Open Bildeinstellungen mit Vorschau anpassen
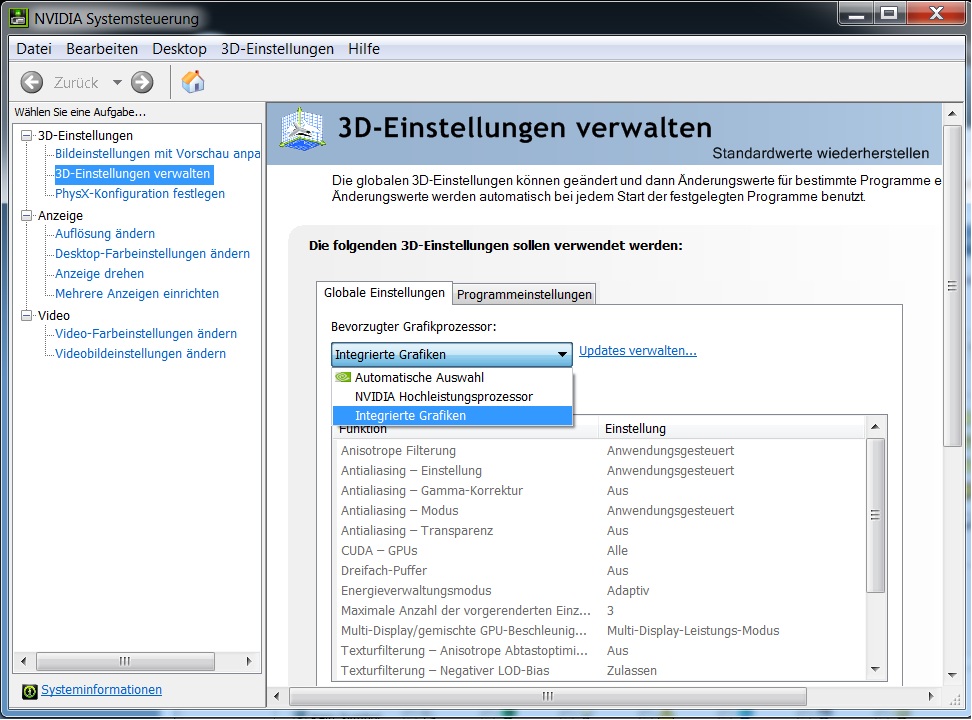The height and width of the screenshot is (720, 972). (157, 154)
